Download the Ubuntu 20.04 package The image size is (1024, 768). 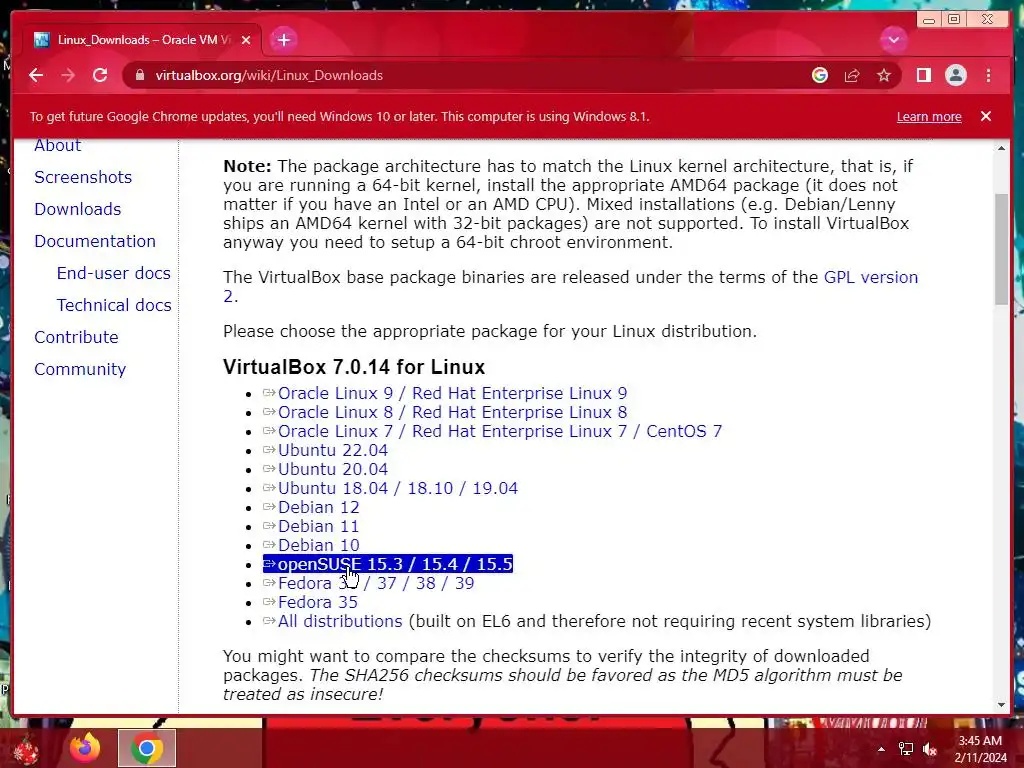click(x=332, y=469)
